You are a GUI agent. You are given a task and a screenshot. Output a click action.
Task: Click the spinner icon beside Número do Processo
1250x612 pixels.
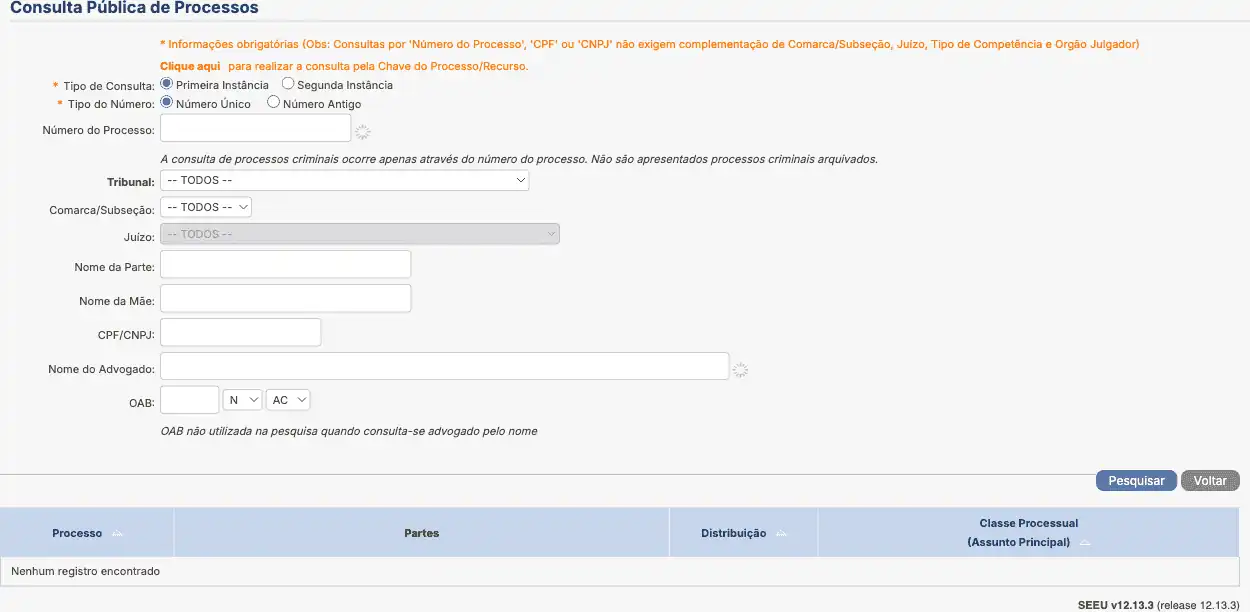(363, 132)
